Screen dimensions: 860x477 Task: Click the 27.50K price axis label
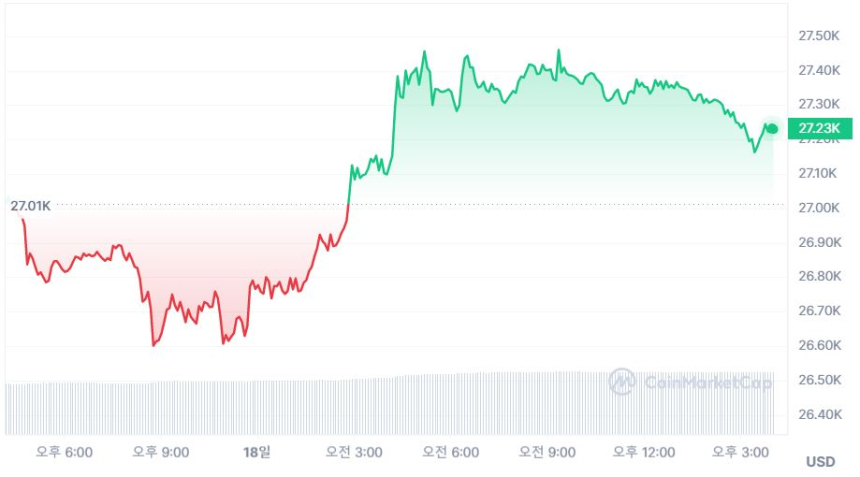(x=818, y=36)
